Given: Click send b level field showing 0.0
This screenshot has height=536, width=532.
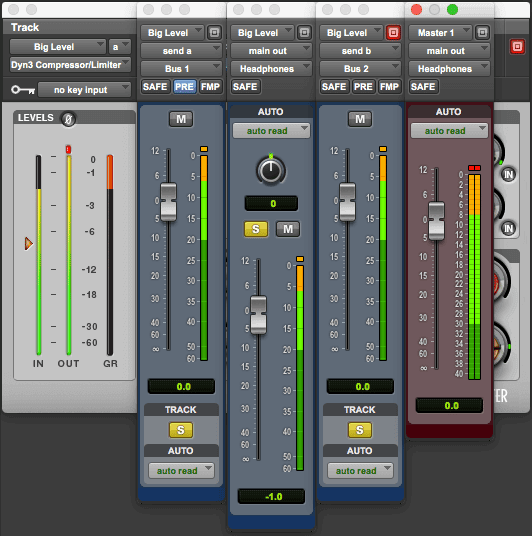Looking at the screenshot, I should click(360, 387).
